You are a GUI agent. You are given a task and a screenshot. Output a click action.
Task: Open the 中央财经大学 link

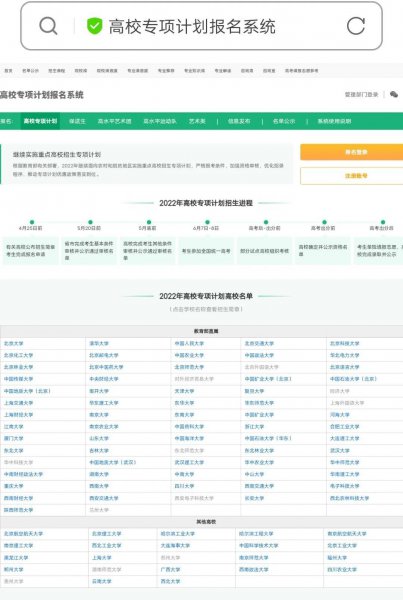coord(104,379)
